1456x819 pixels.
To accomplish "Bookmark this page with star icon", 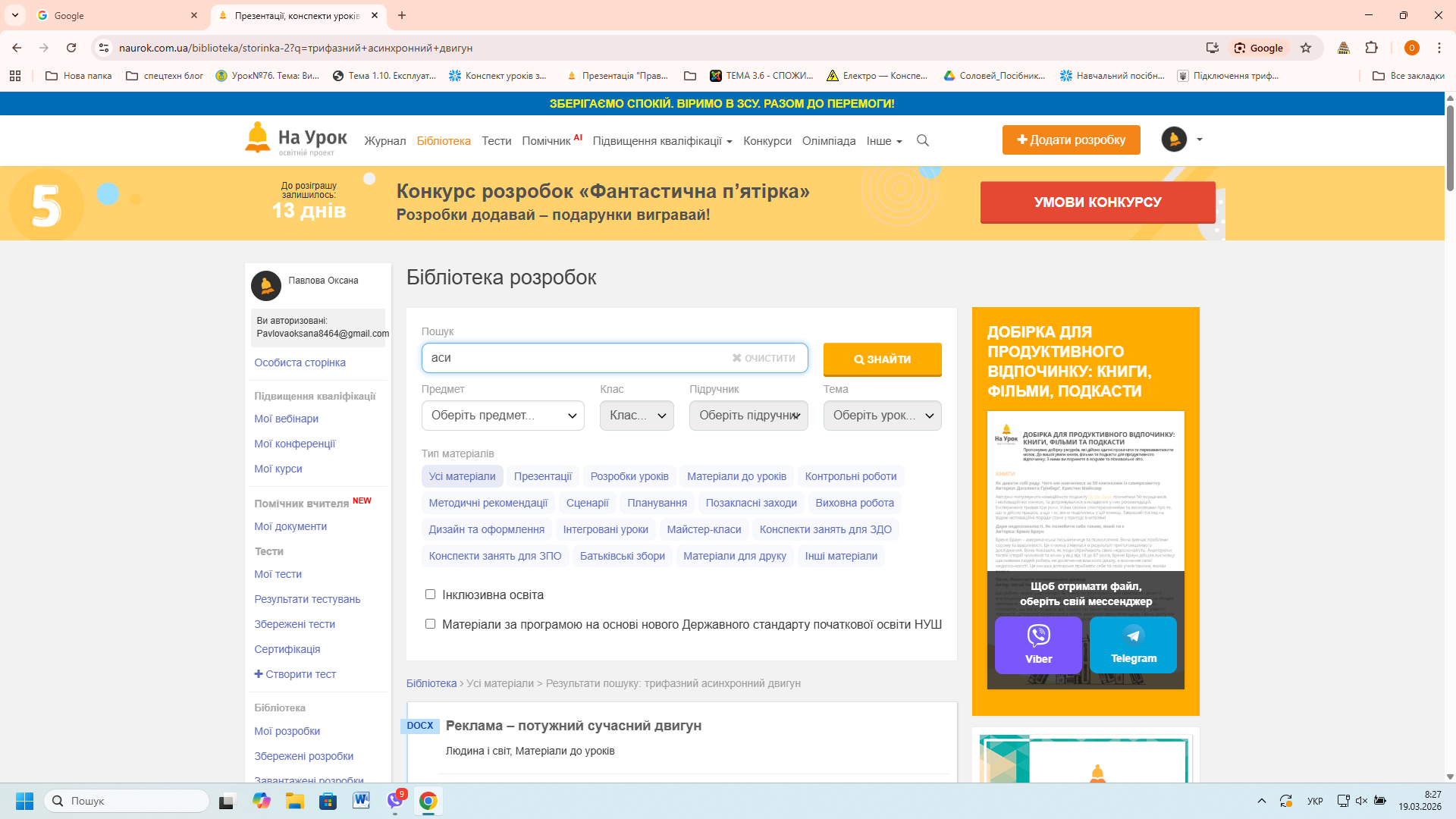I will [x=1306, y=48].
